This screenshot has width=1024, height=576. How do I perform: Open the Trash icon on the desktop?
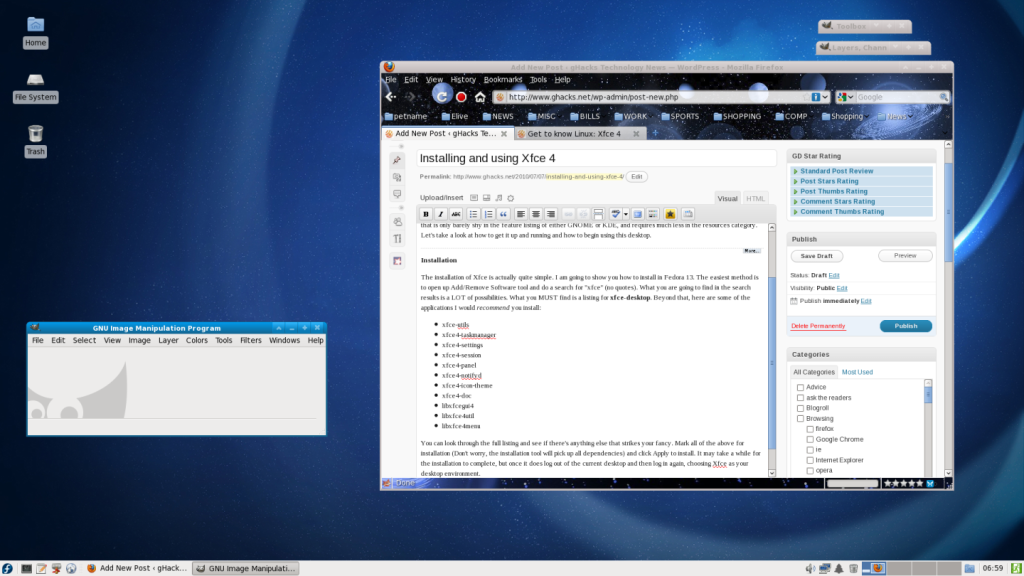click(x=35, y=134)
